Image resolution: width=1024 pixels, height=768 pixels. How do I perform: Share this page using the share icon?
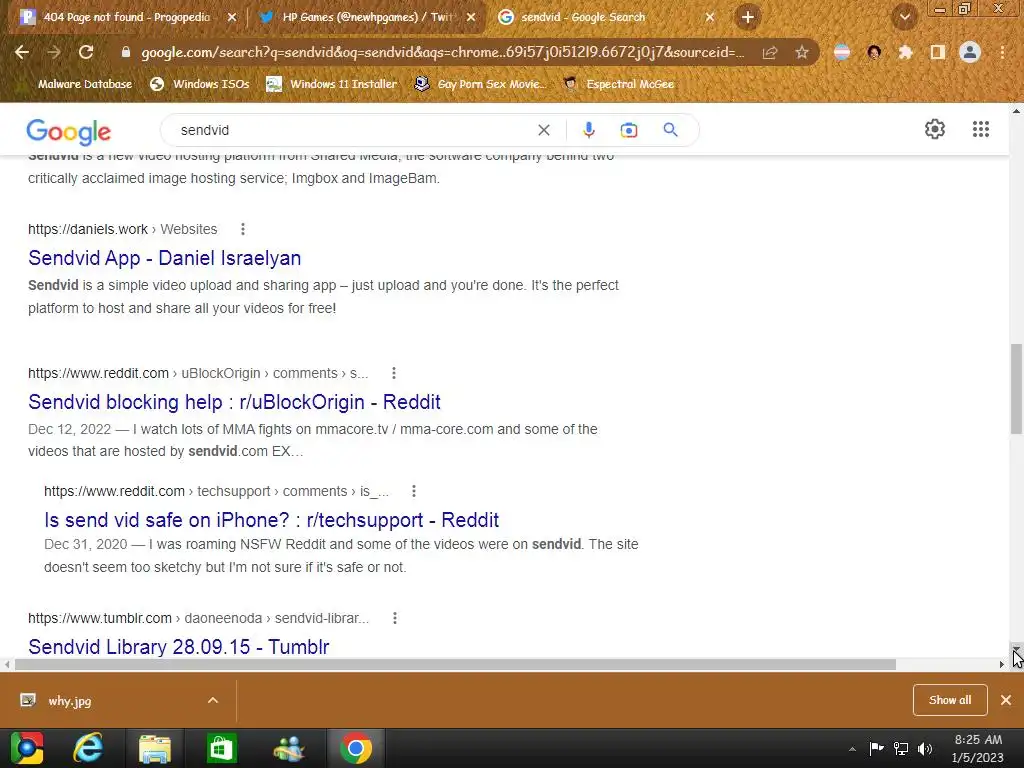[x=770, y=52]
